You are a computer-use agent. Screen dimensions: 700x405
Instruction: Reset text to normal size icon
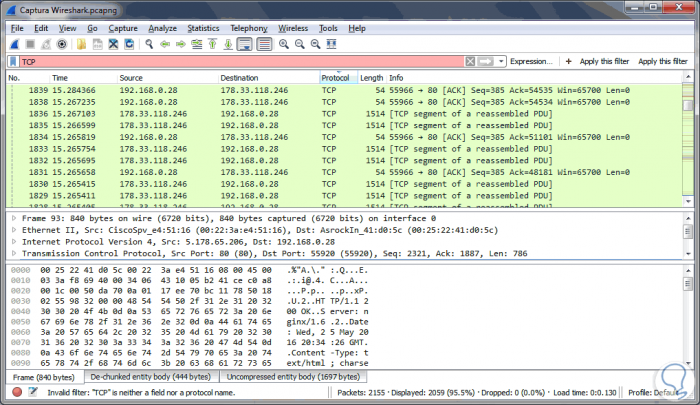click(x=316, y=44)
